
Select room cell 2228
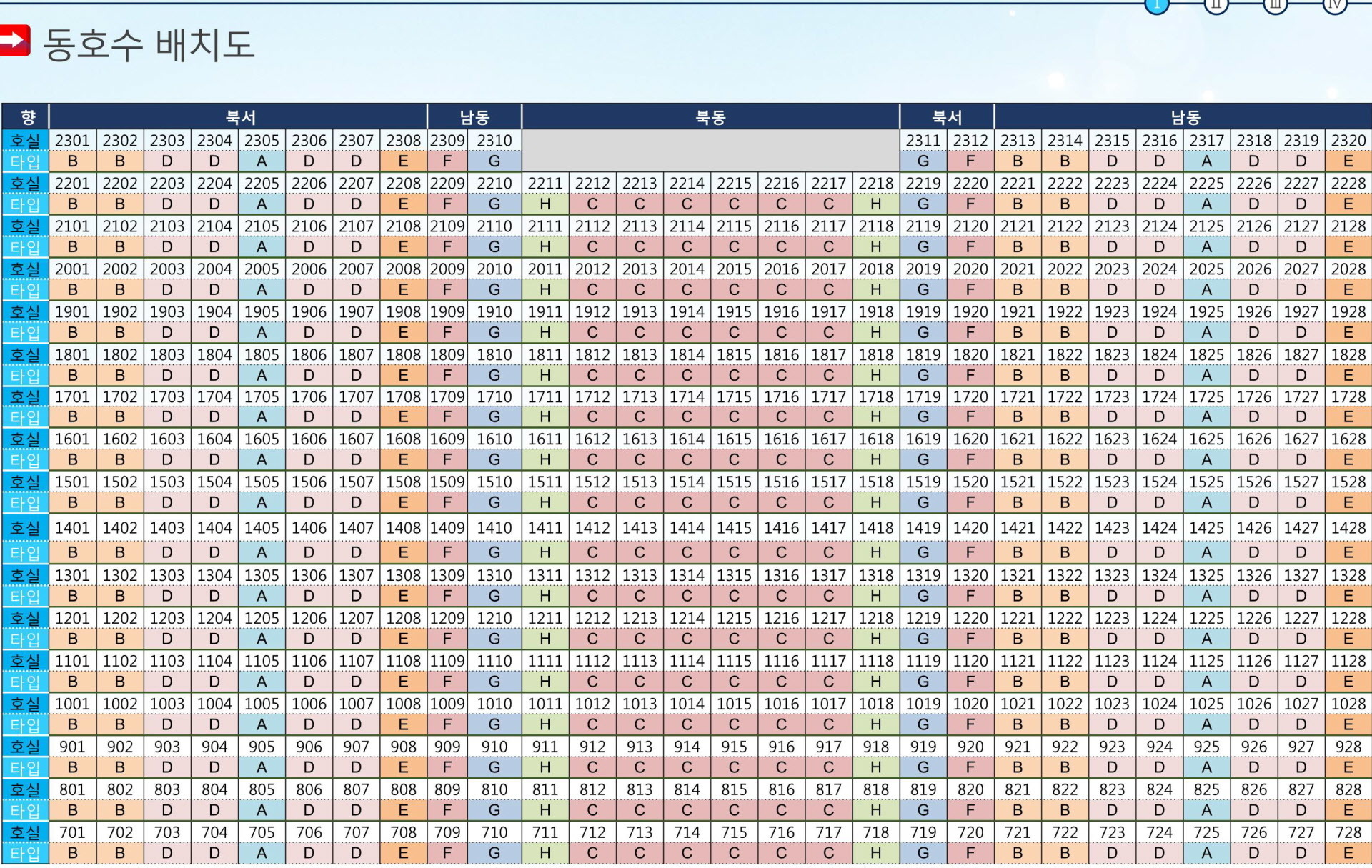pos(1348,184)
